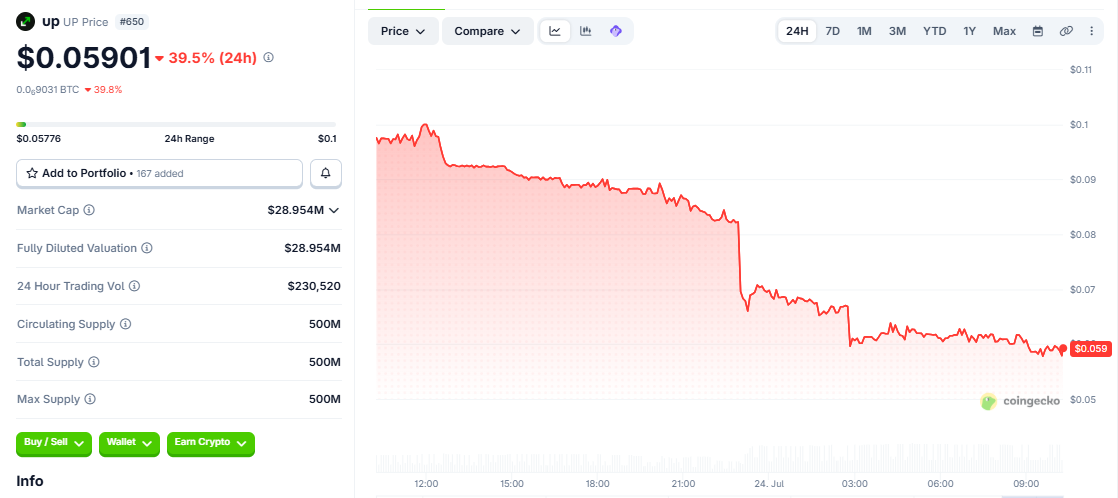
Task: Open Fully Diluted Valuation info icon
Action: (146, 248)
